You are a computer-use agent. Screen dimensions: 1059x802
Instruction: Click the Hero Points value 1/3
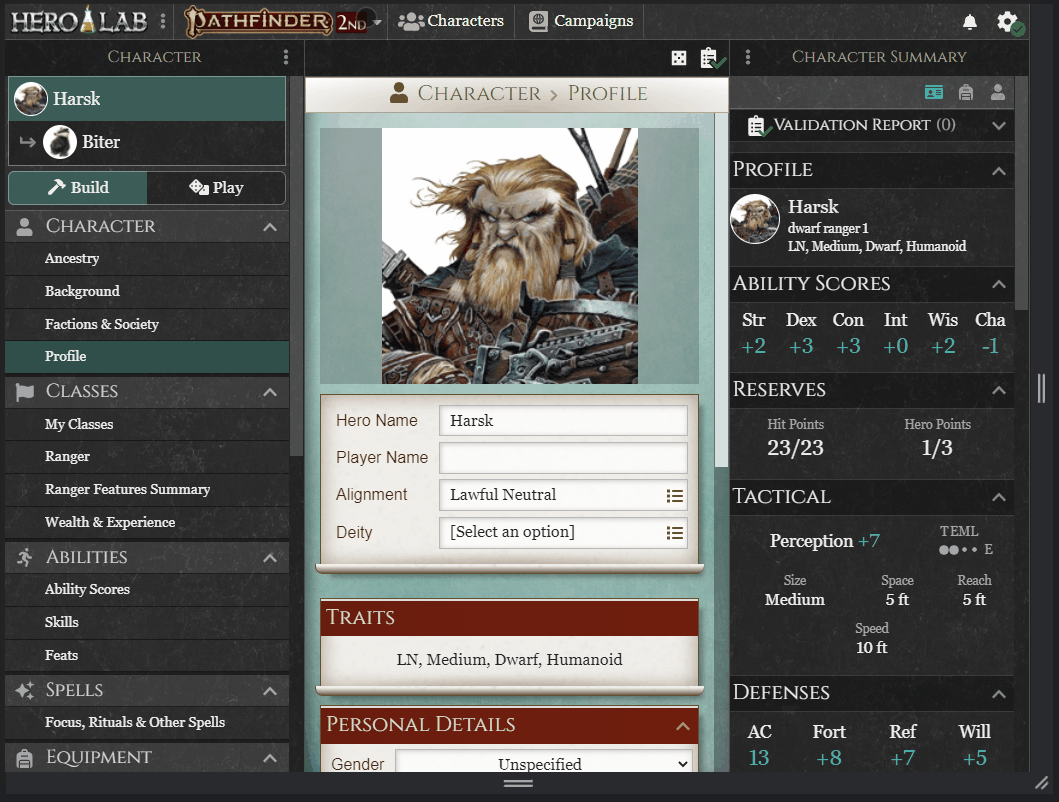[x=937, y=448]
